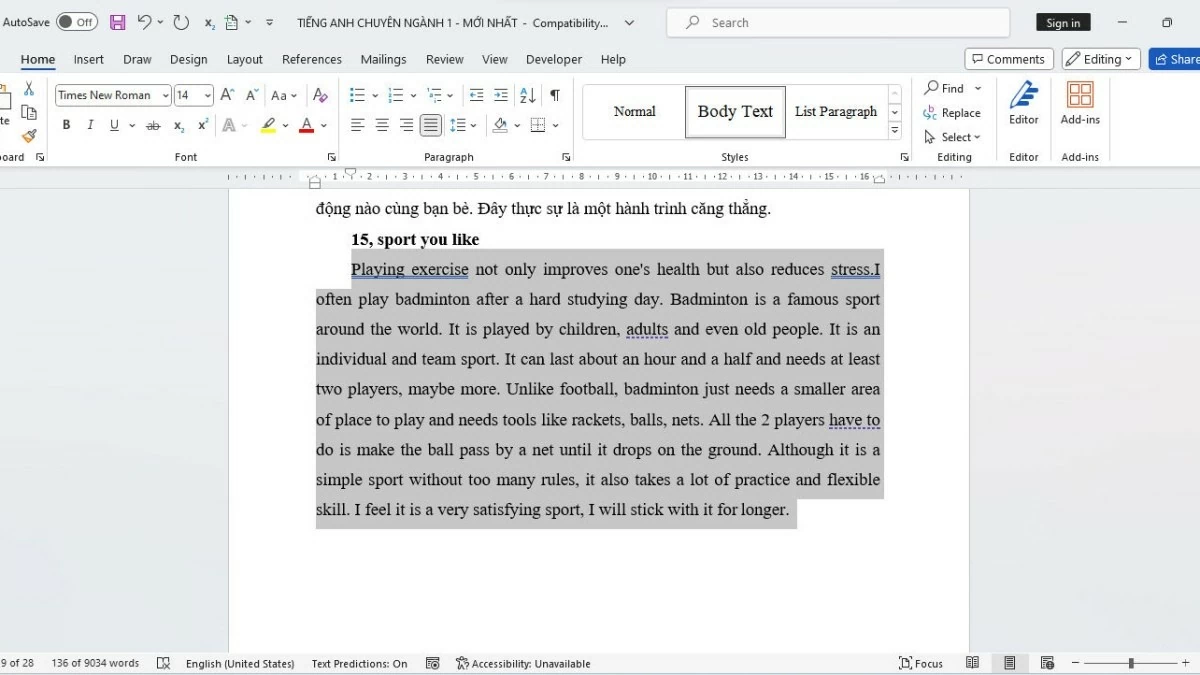Viewport: 1200px width, 675px height.
Task: Apply strikethrough to the selected text
Action: point(153,125)
